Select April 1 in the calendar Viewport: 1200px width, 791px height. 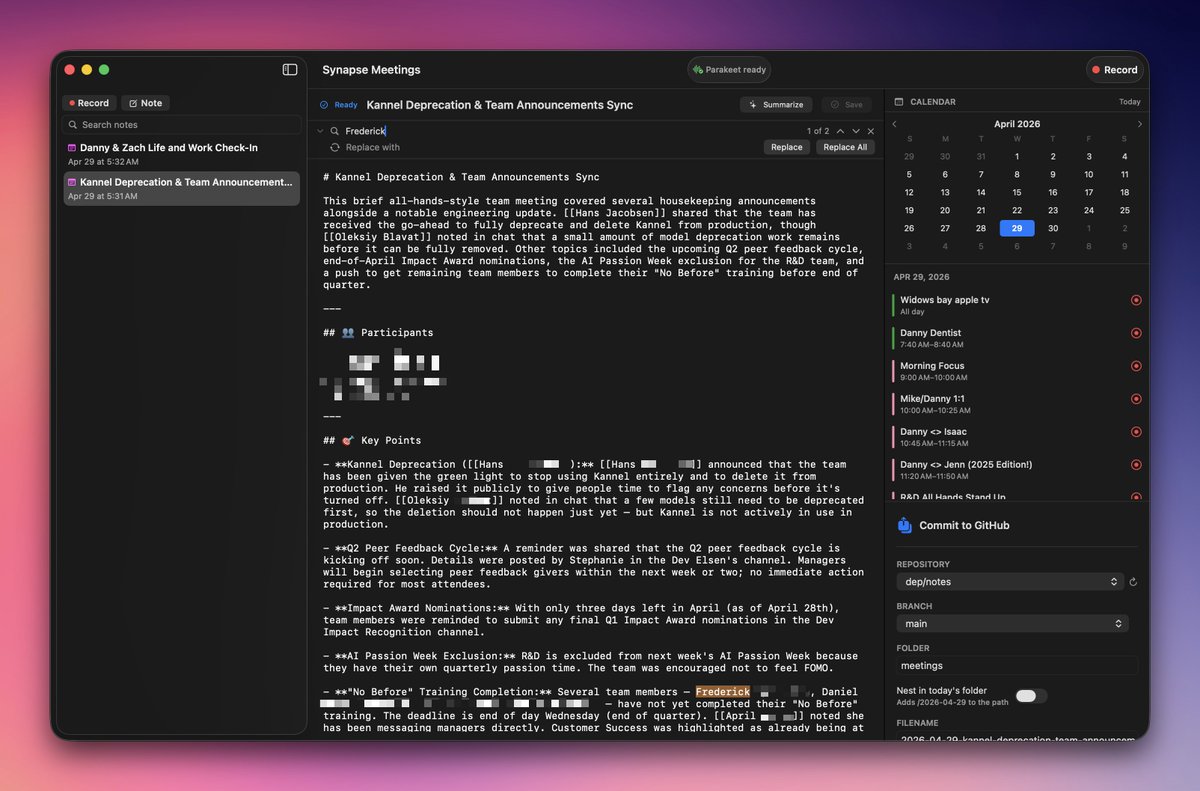tap(1017, 156)
